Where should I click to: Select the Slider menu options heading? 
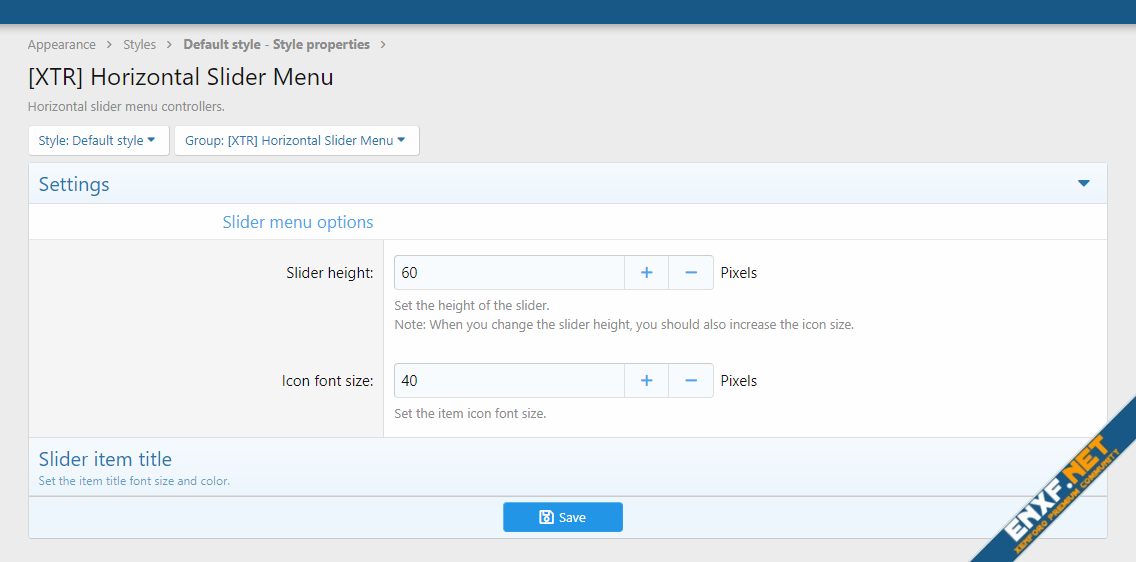click(298, 222)
